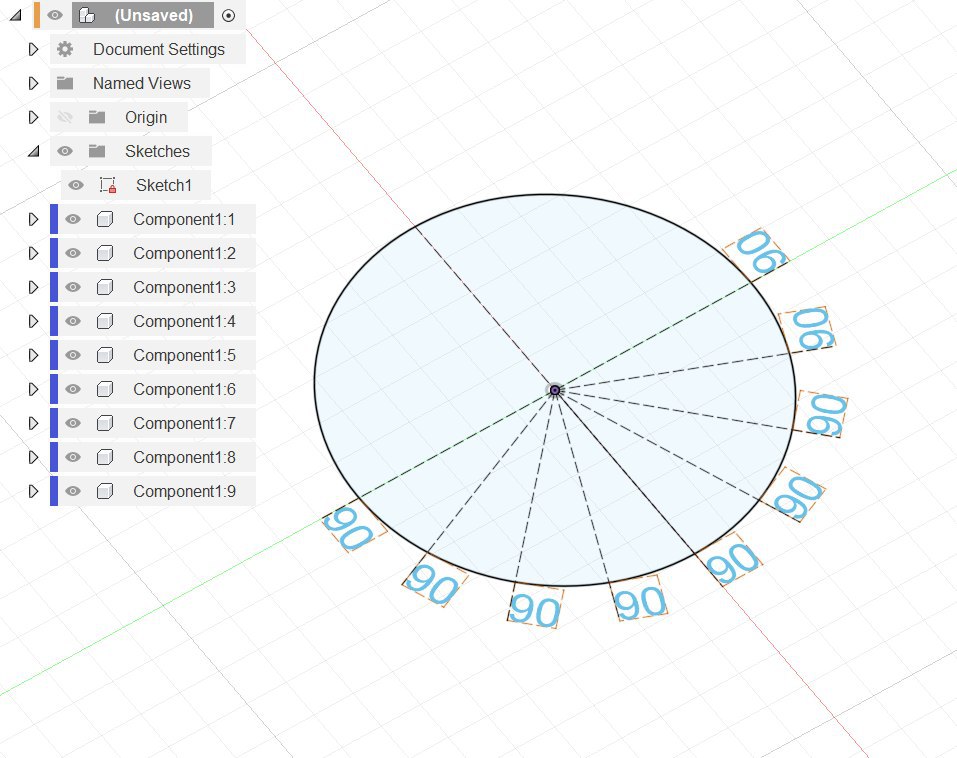957x758 pixels.
Task: Expand the Component1:7 node
Action: (34, 423)
